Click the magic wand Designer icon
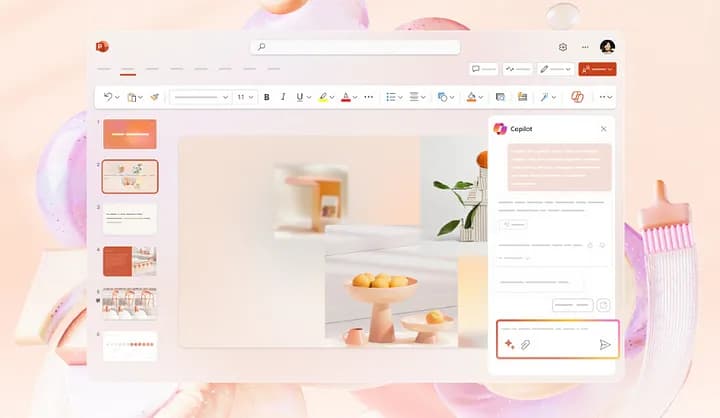 click(x=545, y=97)
